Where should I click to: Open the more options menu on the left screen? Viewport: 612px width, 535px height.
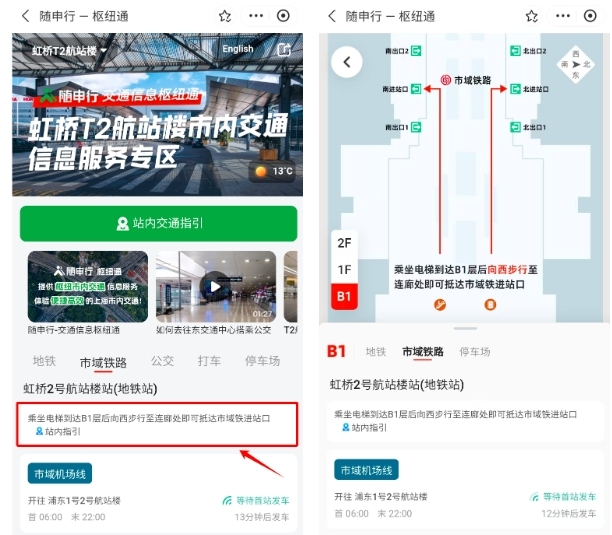pyautogui.click(x=256, y=16)
